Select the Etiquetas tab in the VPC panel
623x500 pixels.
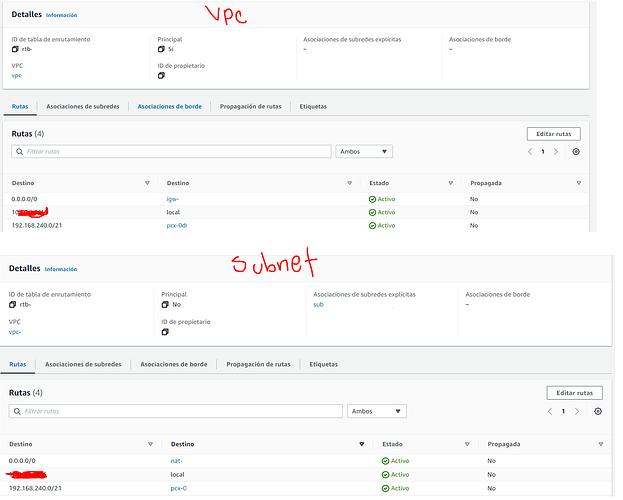(311, 106)
